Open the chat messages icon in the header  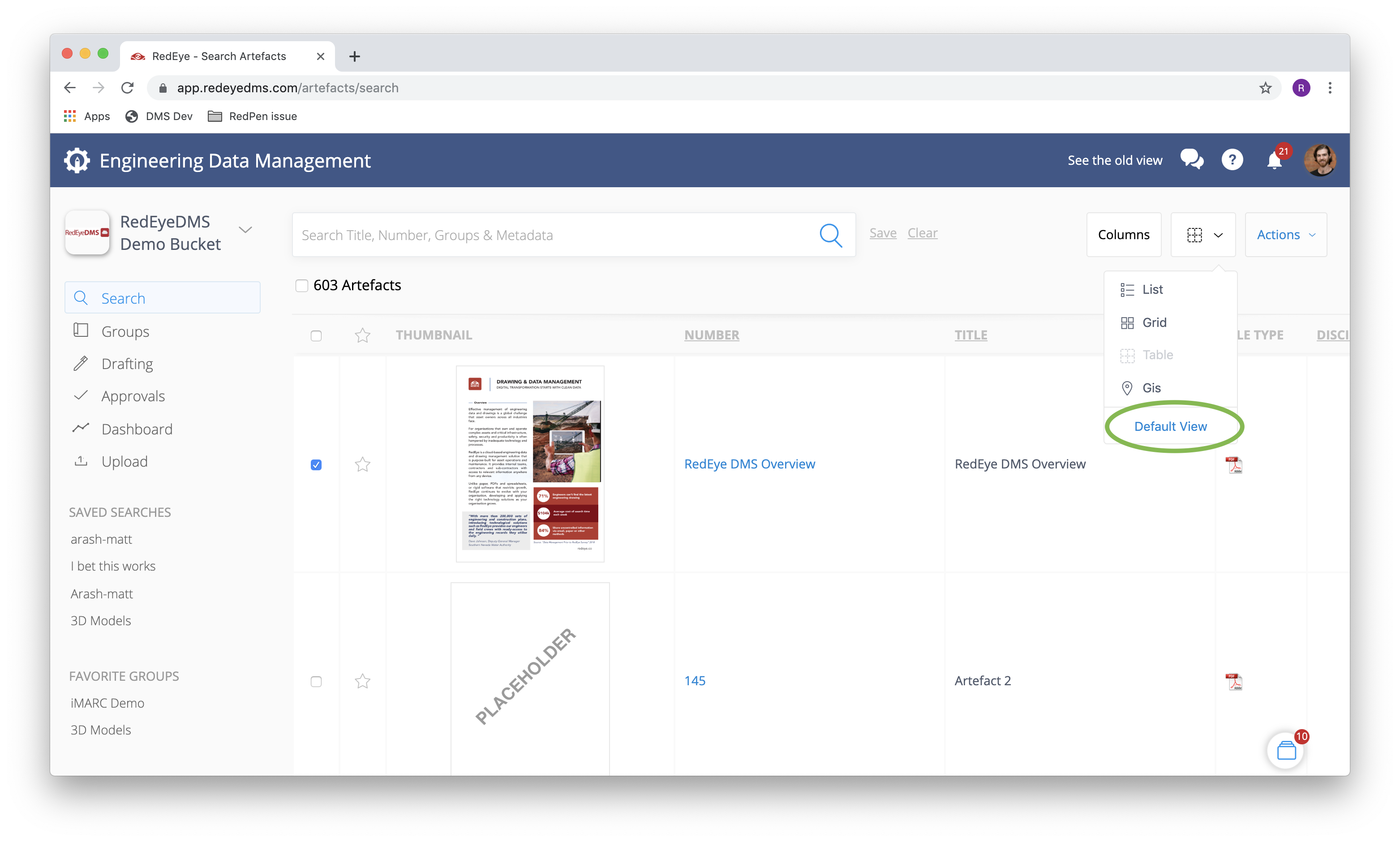coord(1192,159)
